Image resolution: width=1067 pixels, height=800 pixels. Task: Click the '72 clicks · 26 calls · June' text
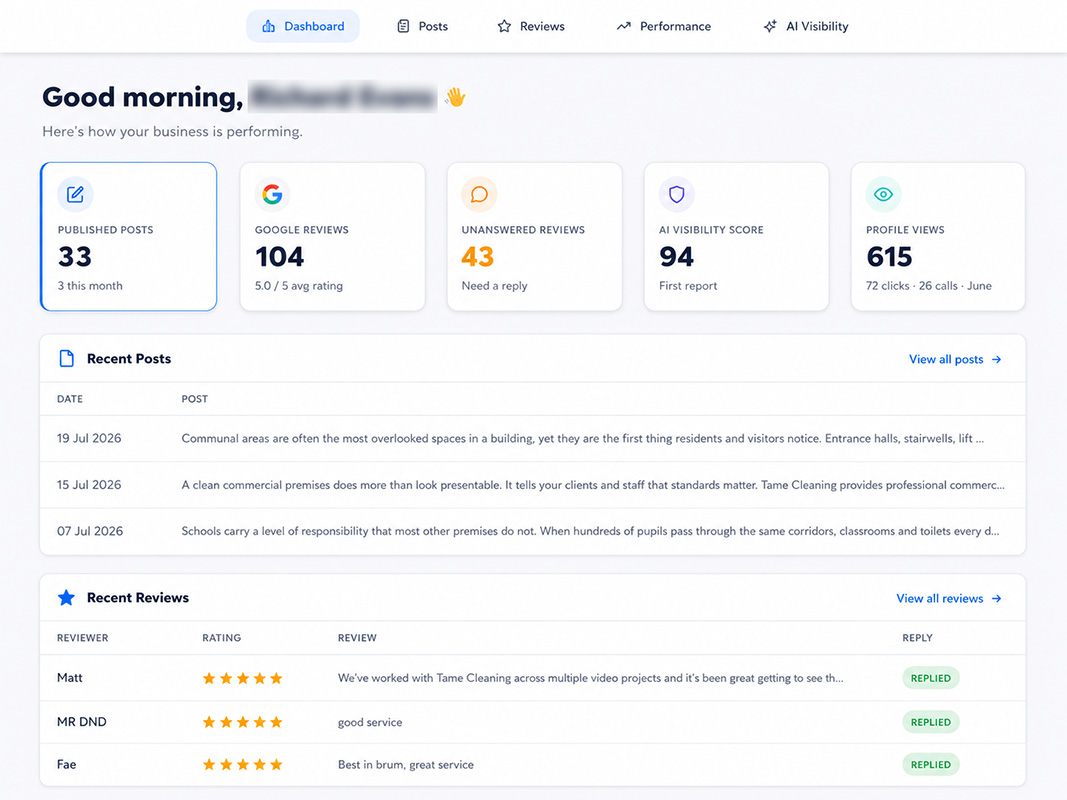[x=928, y=286]
